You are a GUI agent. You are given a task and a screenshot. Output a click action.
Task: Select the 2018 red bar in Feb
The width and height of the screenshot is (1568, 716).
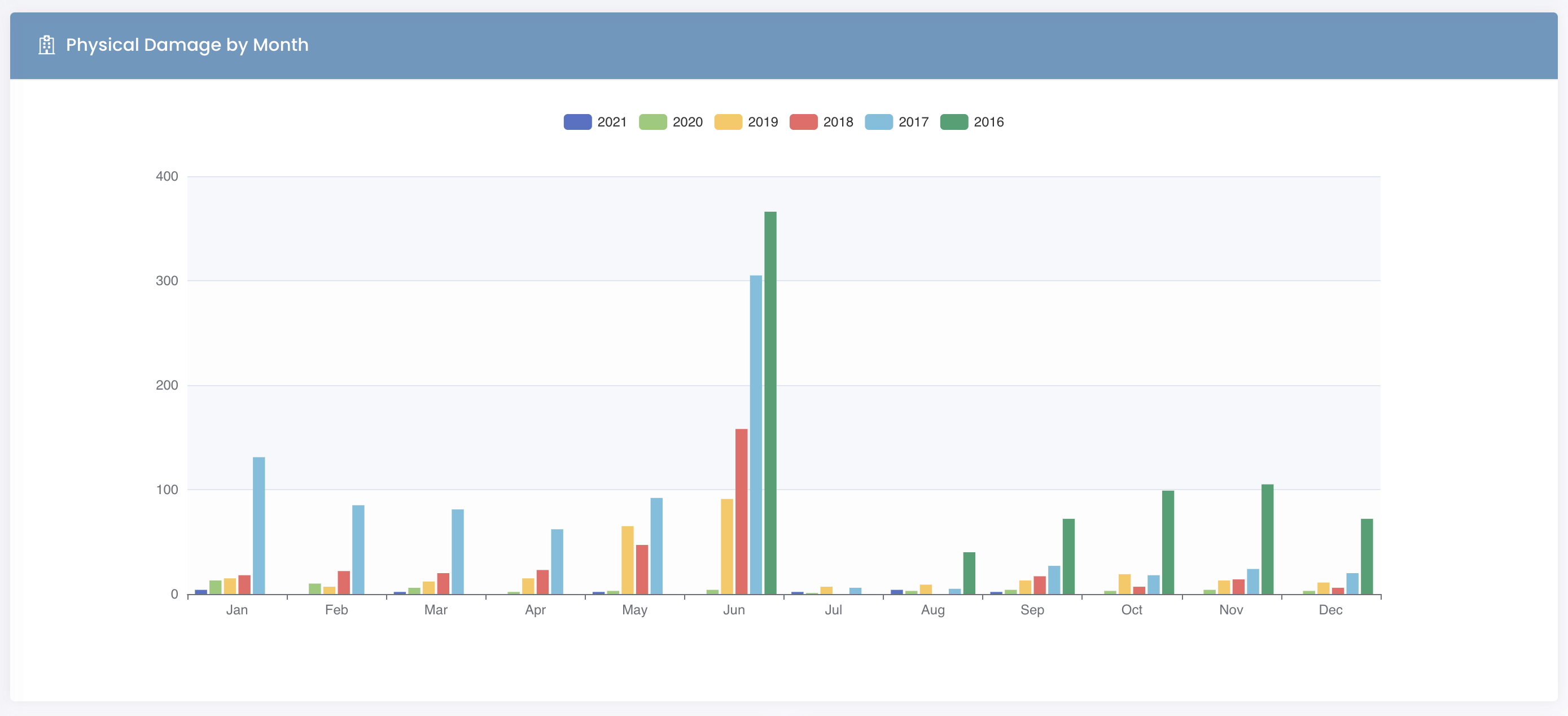click(x=343, y=582)
